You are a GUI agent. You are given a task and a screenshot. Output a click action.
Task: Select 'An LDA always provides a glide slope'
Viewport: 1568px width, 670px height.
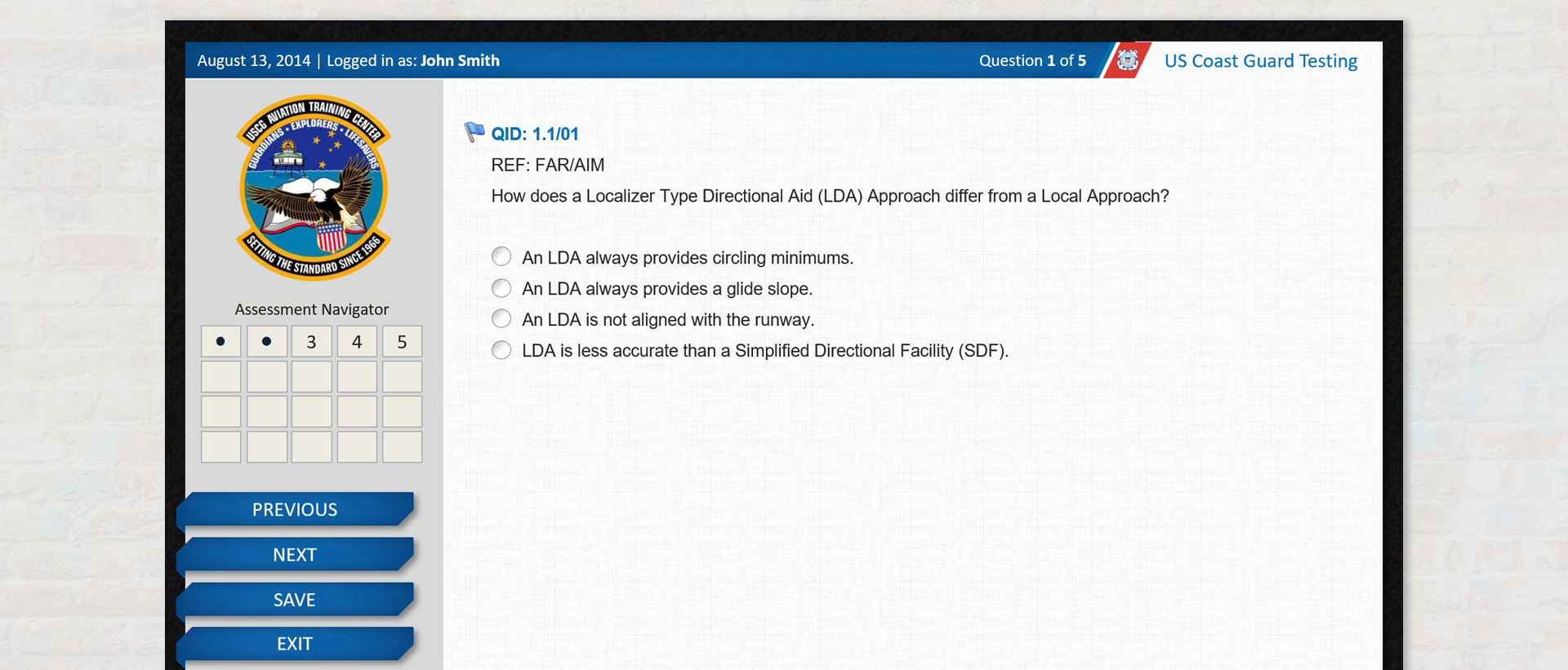click(501, 288)
